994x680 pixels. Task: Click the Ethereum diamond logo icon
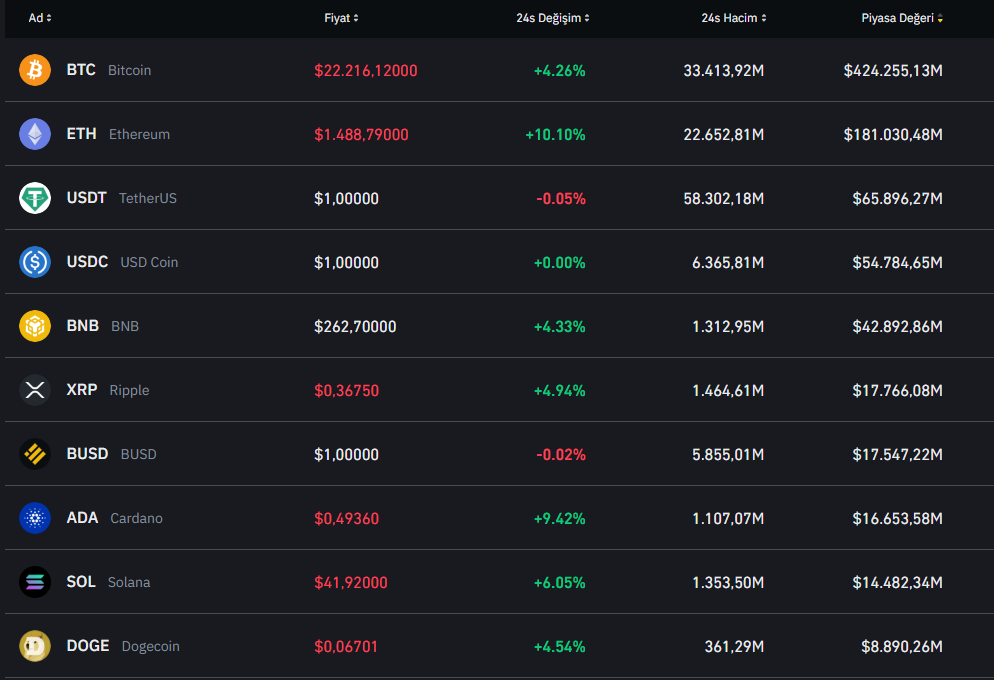(35, 134)
